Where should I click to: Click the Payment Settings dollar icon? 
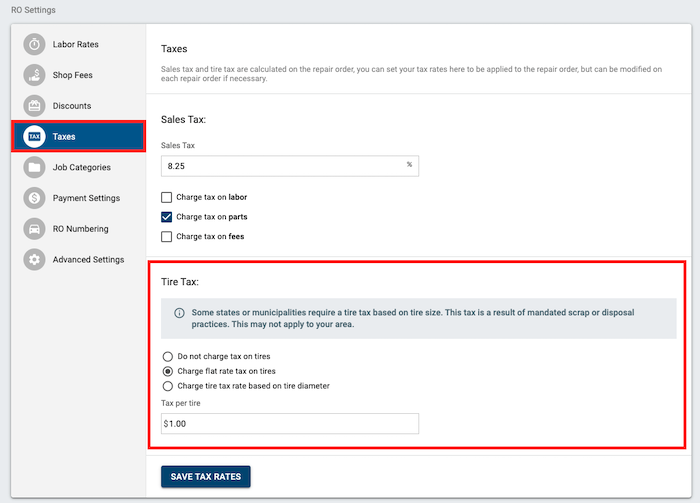click(34, 198)
